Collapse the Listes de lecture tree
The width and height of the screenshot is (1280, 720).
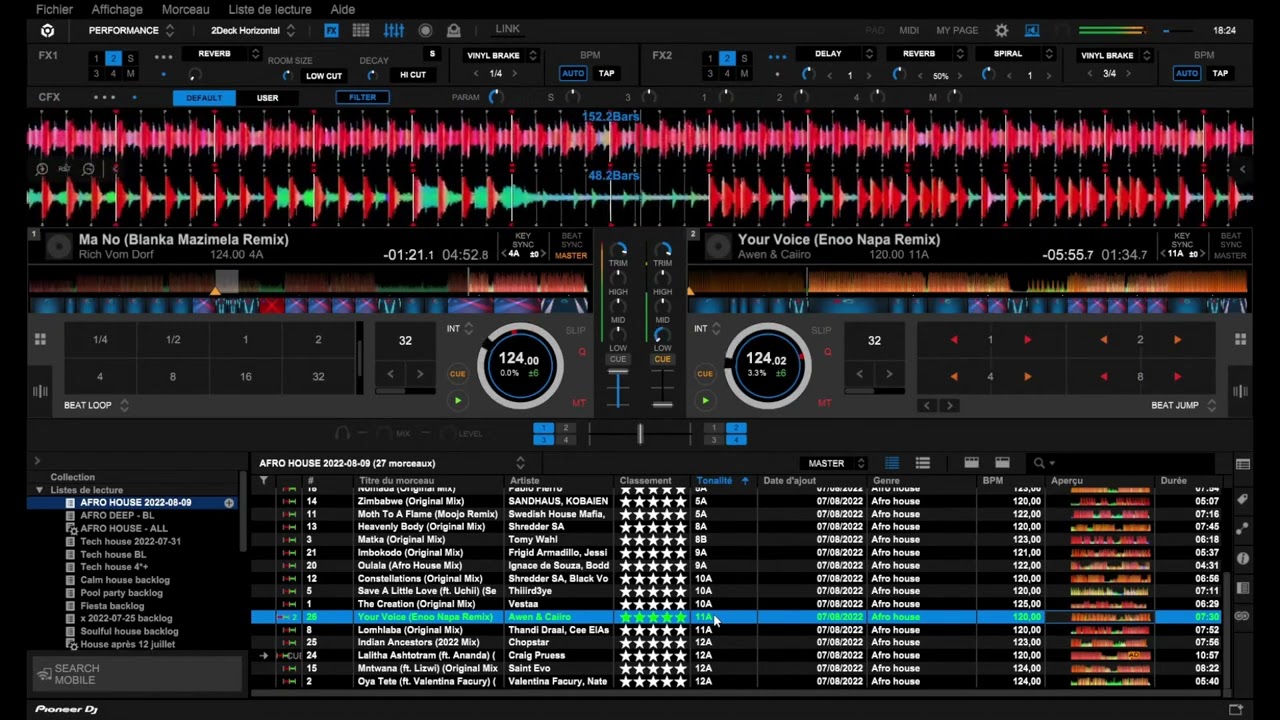pos(40,490)
